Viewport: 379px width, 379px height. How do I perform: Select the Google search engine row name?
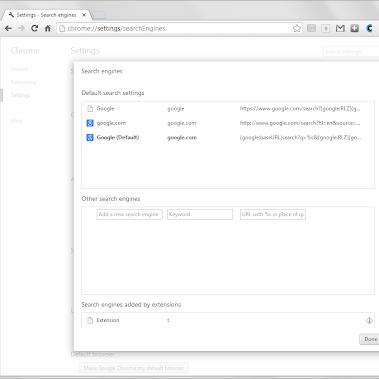(105, 109)
